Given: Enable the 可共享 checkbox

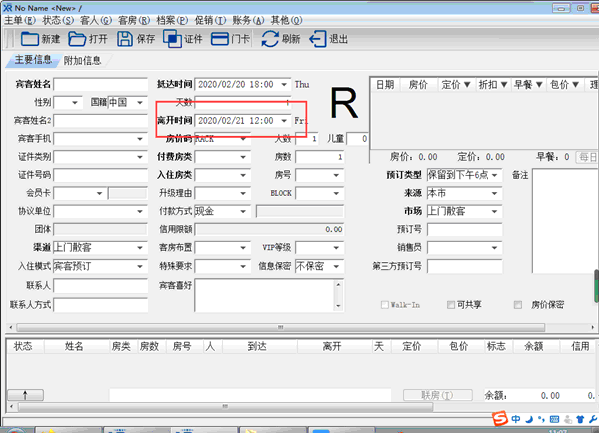Looking at the screenshot, I should [451, 305].
